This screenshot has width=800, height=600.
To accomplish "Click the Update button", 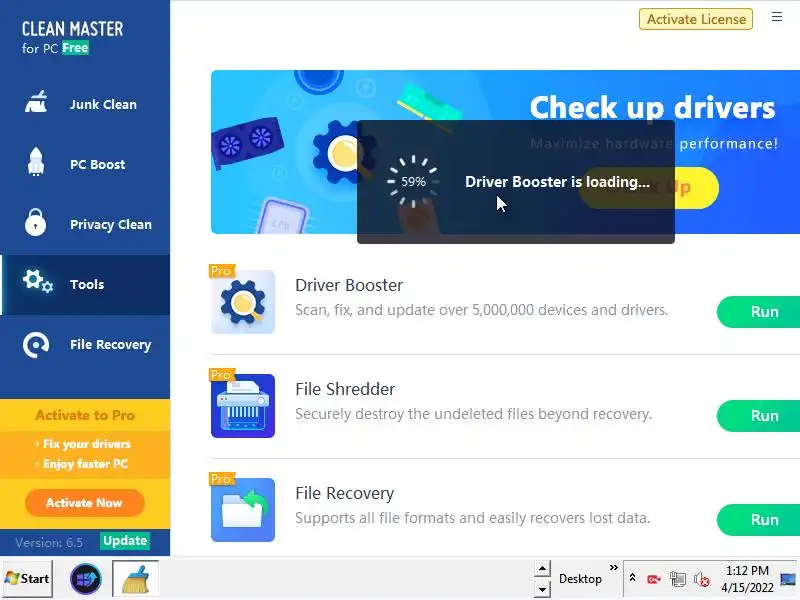I will [125, 541].
